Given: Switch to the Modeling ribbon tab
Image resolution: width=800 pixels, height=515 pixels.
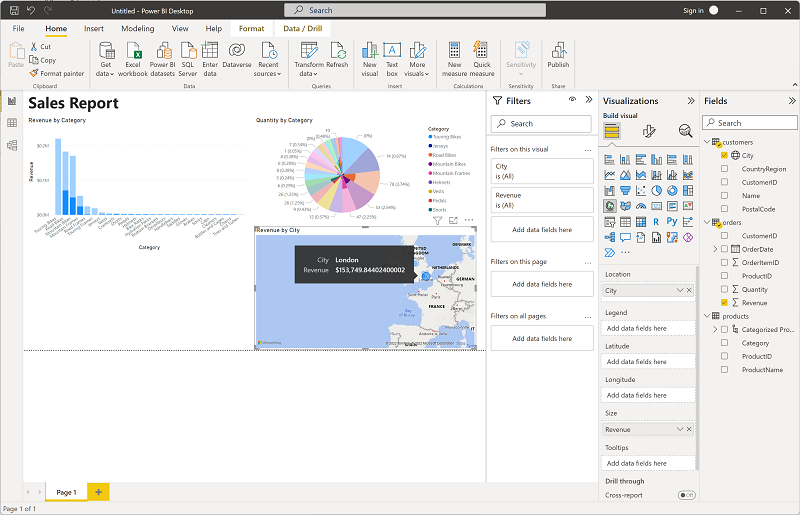Looking at the screenshot, I should coord(138,29).
